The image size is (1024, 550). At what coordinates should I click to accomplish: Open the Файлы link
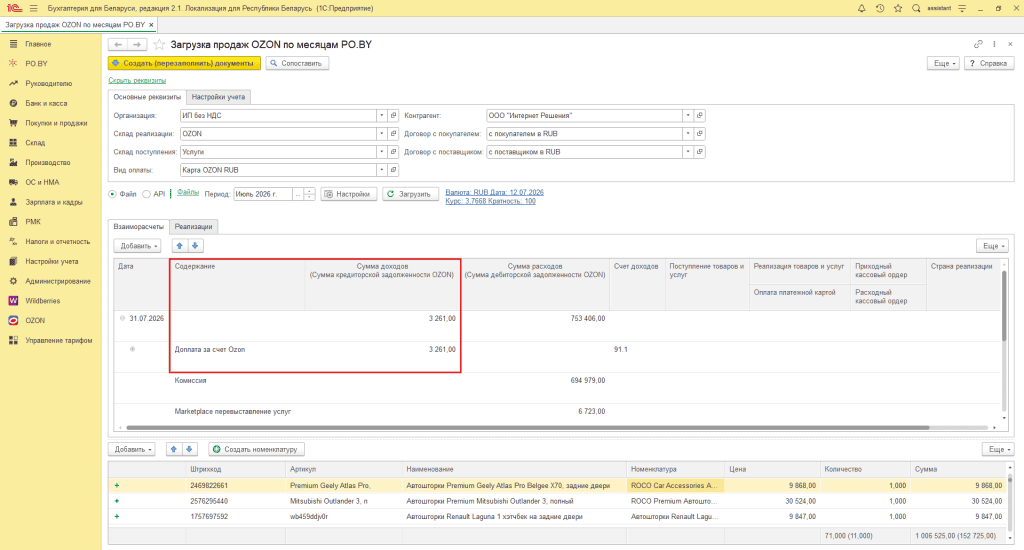tap(188, 193)
